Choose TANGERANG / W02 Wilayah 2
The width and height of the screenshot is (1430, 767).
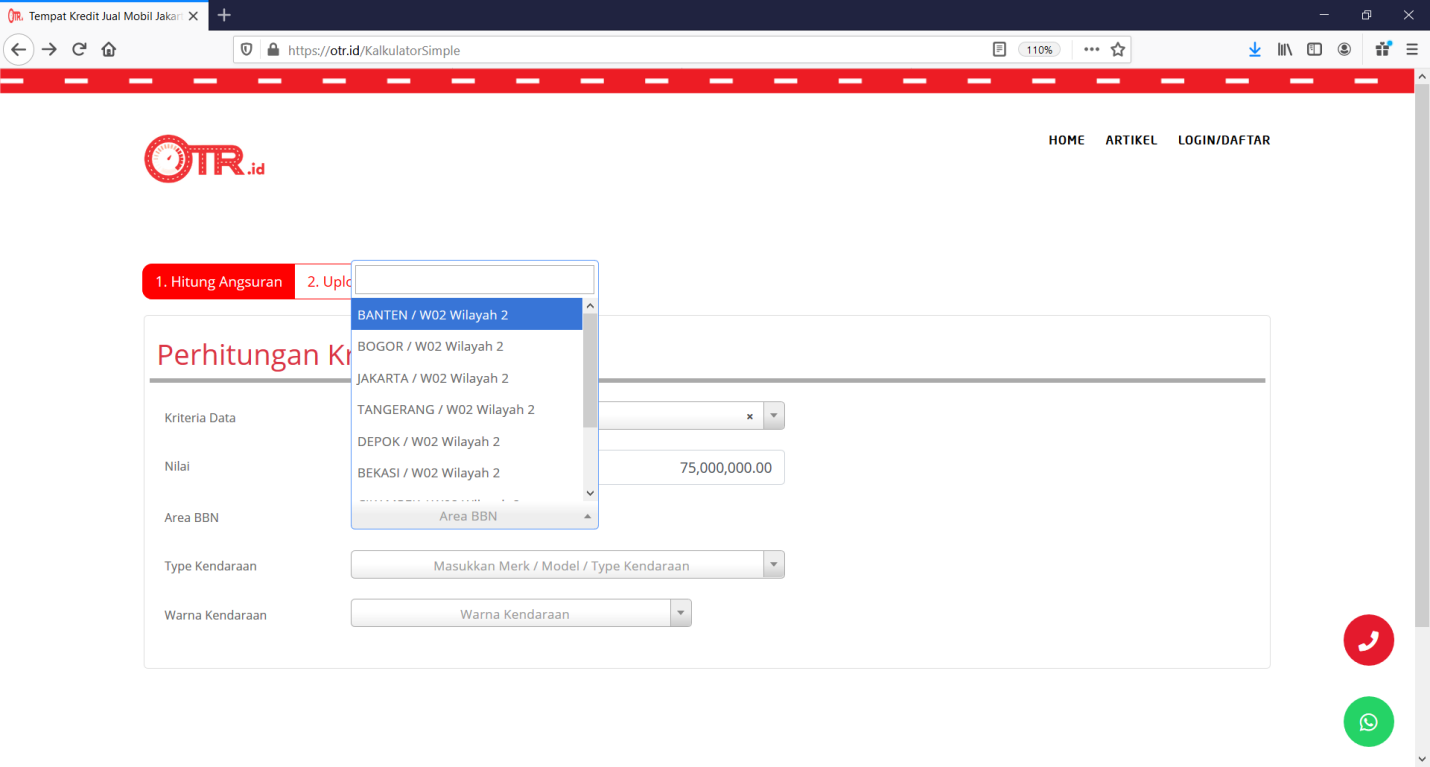click(466, 409)
